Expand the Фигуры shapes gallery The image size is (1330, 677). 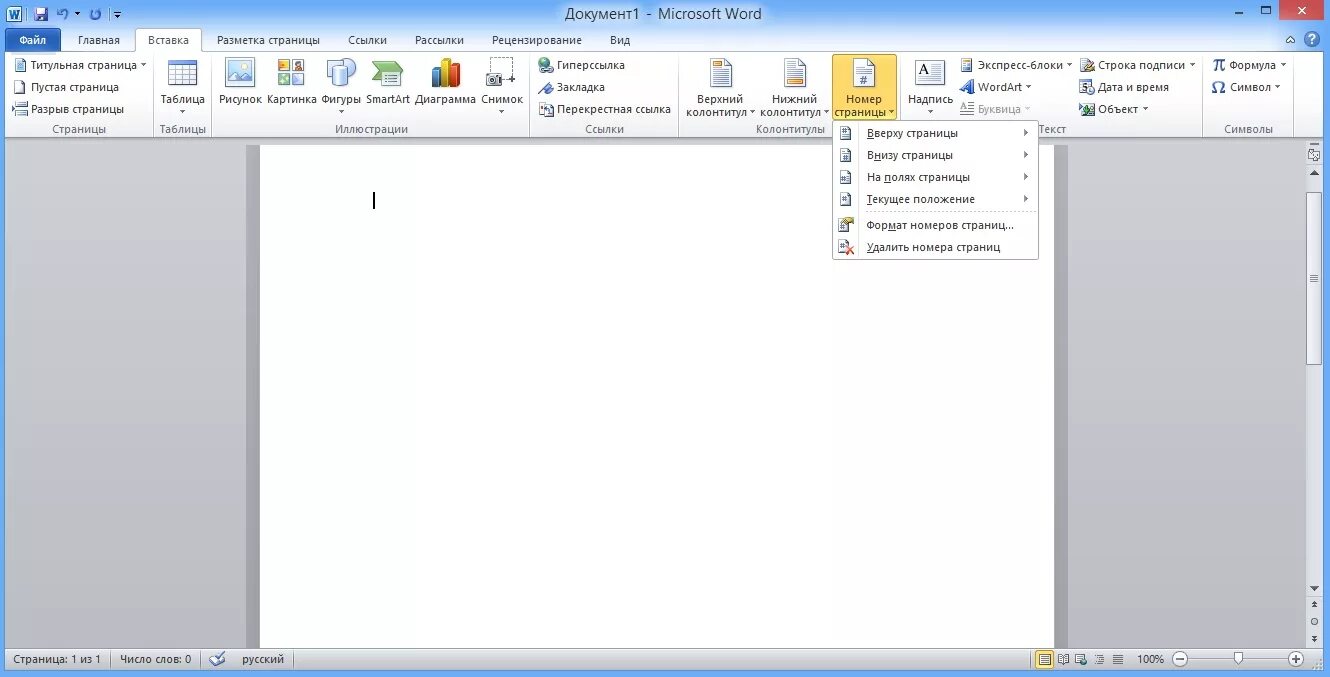(341, 87)
